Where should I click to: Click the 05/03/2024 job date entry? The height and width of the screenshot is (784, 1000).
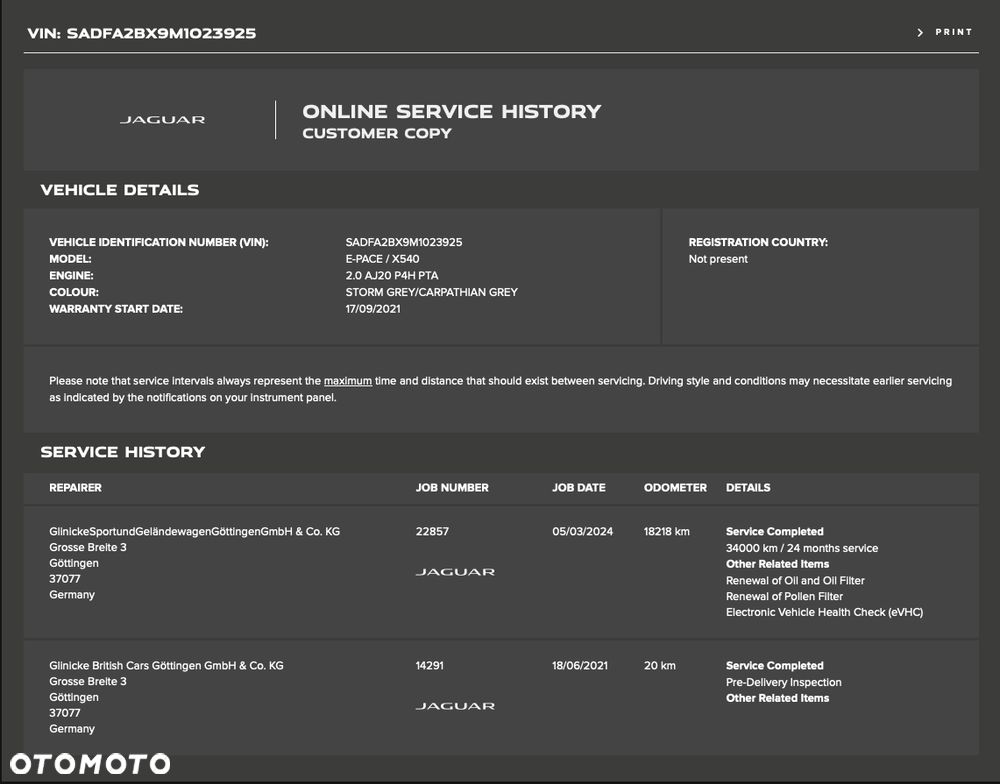[x=582, y=532]
